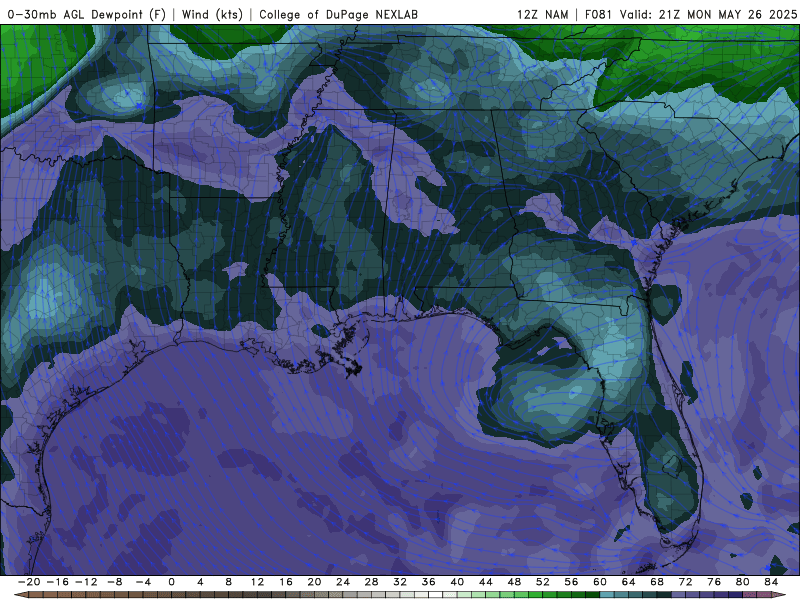Click the -4 legend label
This screenshot has width=800, height=600.
(143, 582)
